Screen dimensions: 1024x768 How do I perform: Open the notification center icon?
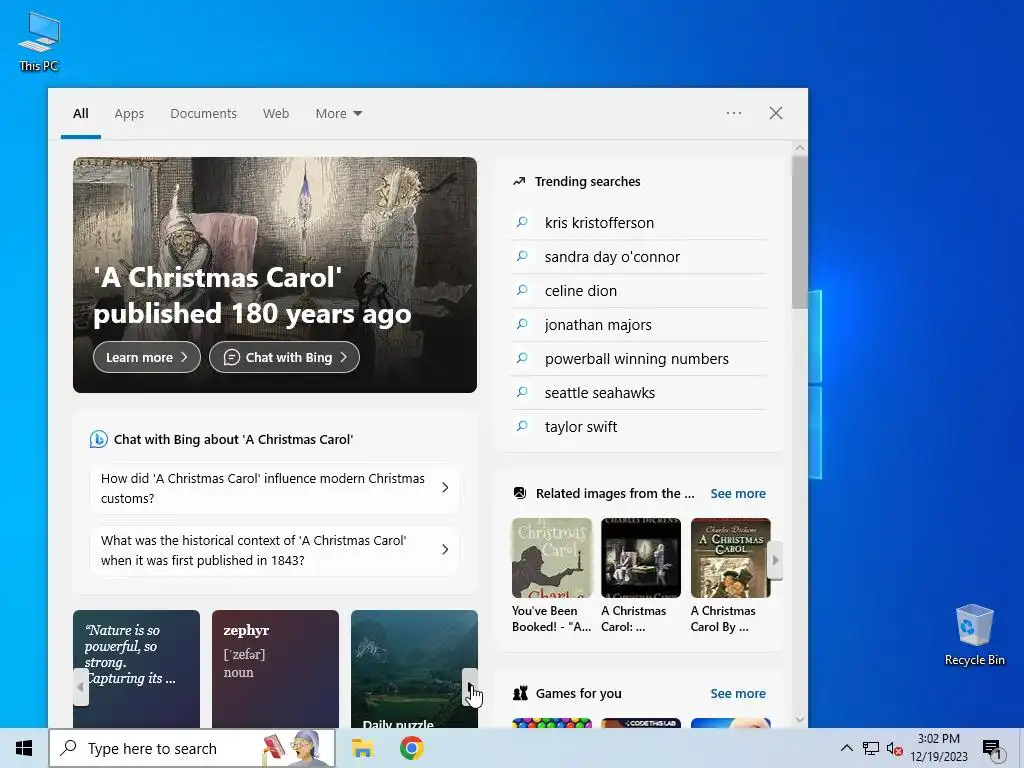[993, 750]
